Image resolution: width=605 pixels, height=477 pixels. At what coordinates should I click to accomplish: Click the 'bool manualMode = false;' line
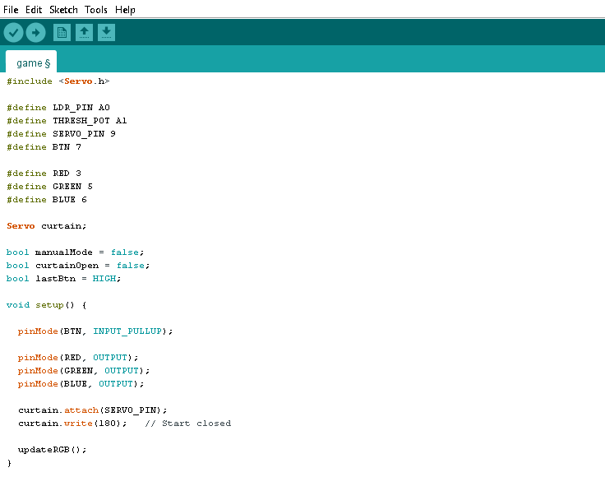[x=75, y=252]
